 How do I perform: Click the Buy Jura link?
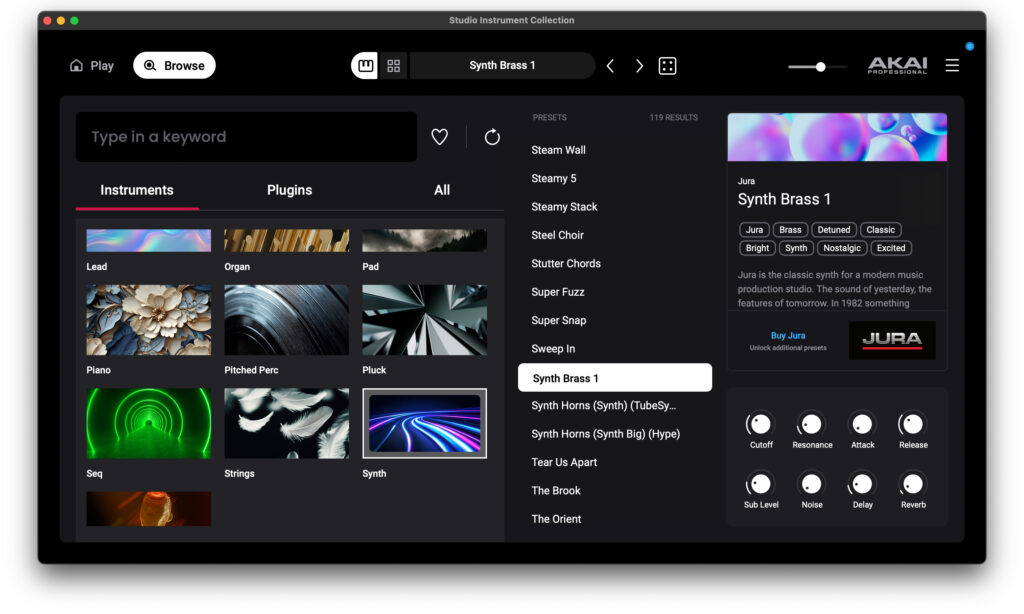click(x=788, y=336)
